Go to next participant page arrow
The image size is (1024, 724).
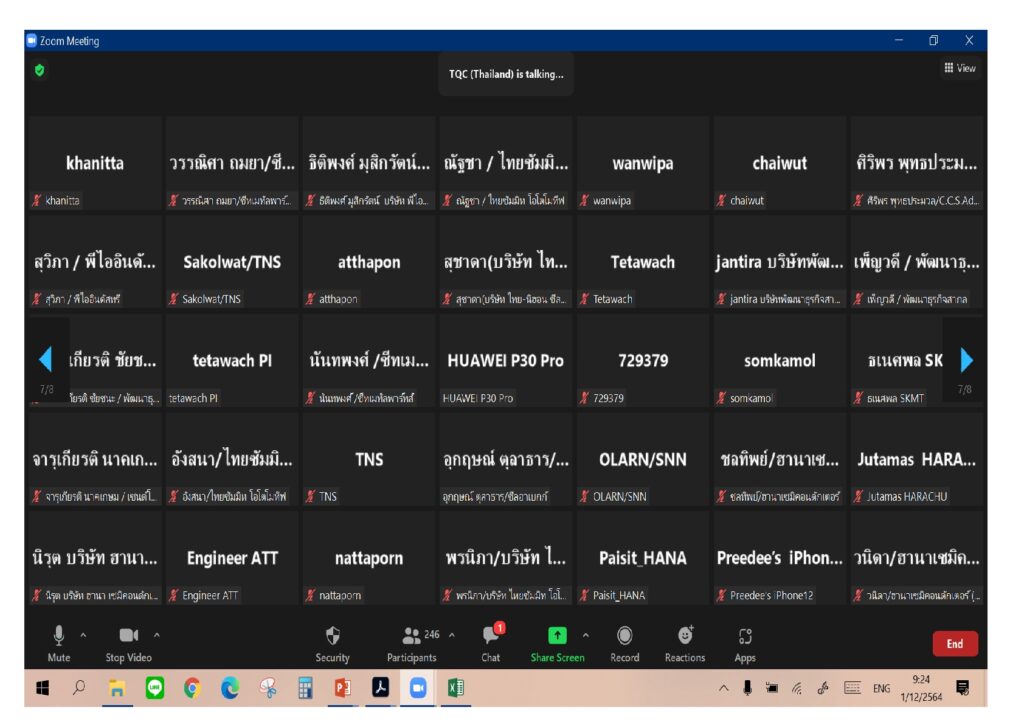(967, 360)
